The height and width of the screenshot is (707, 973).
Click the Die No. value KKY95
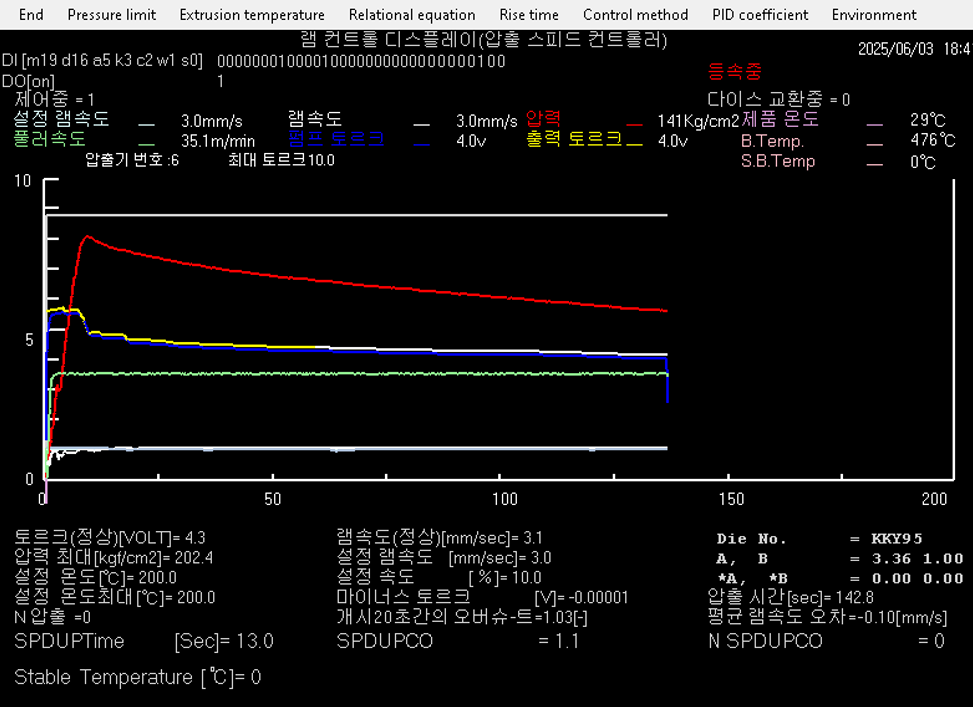(888, 539)
